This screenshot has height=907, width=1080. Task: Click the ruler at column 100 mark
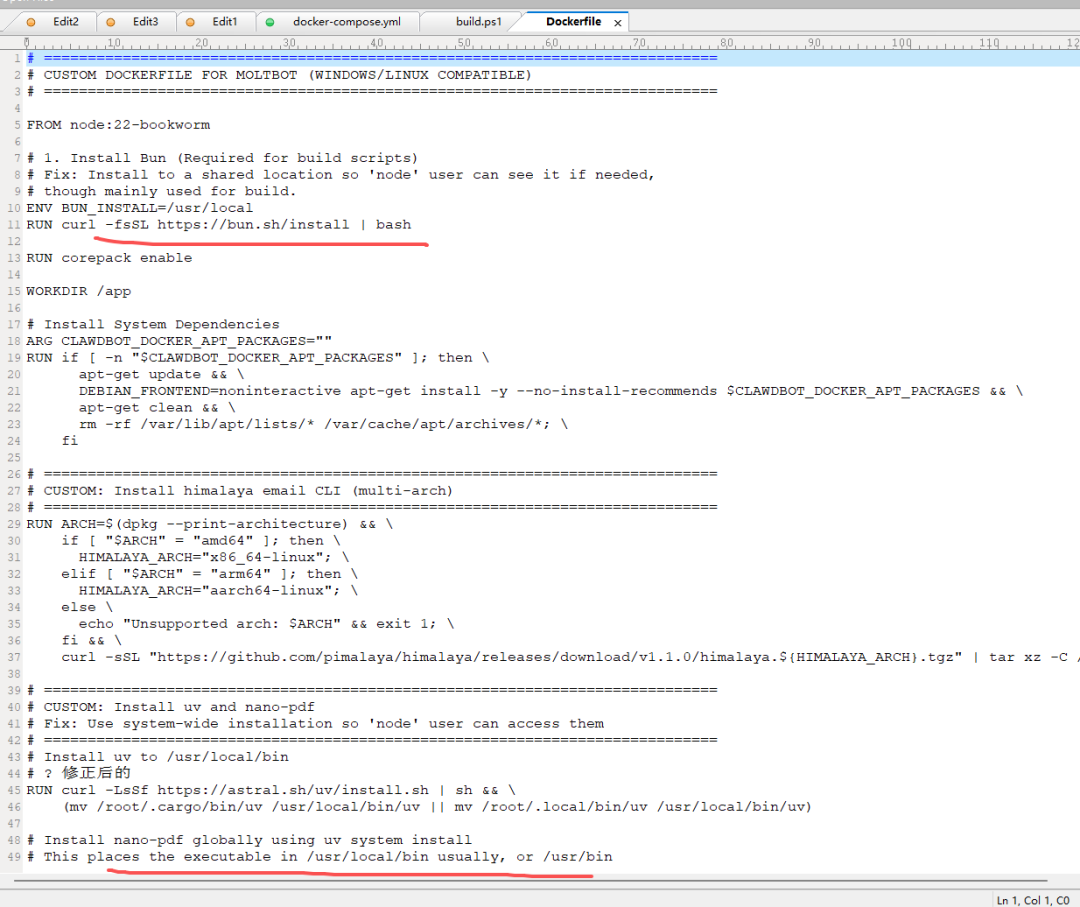[902, 43]
